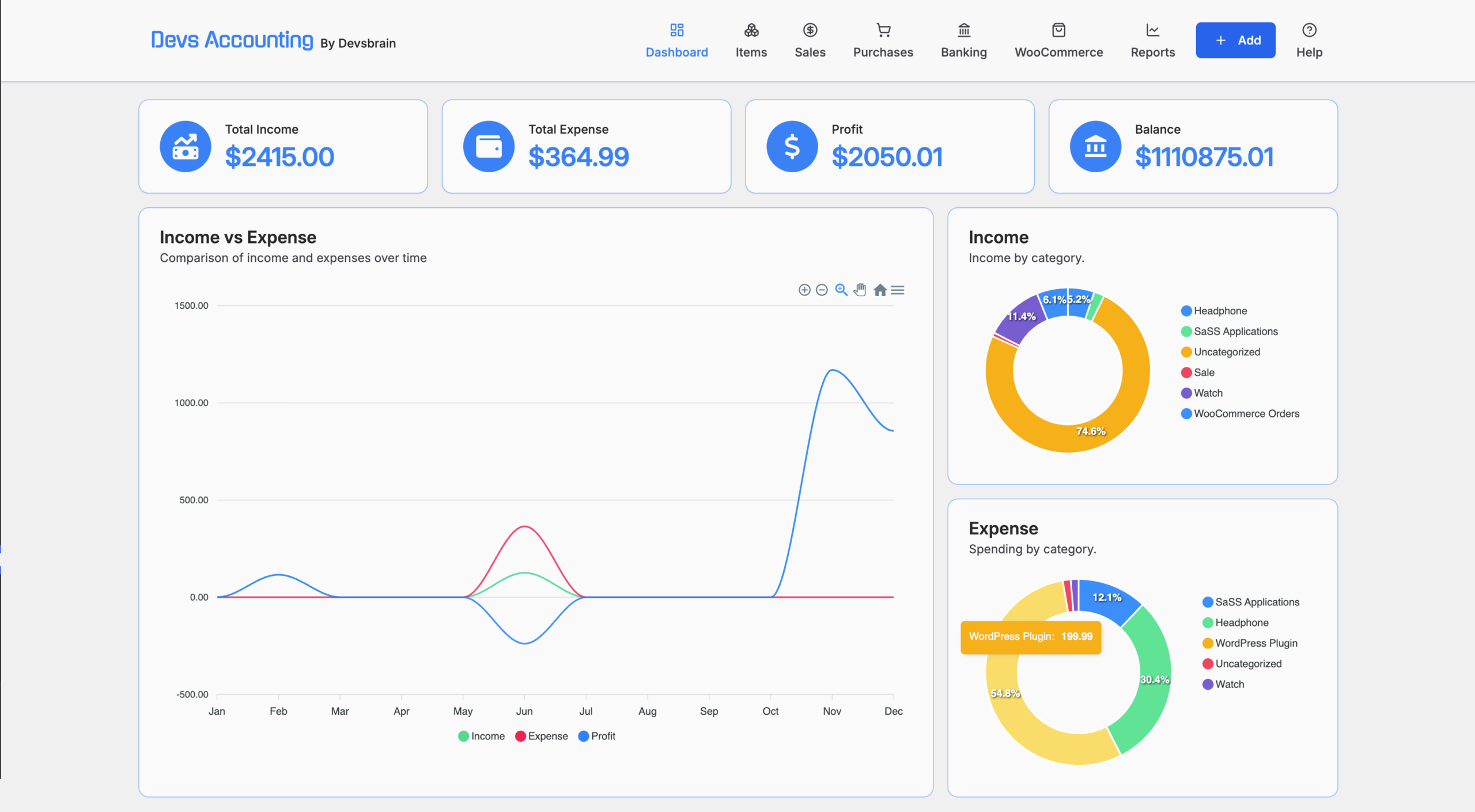
Task: Go to the Banking tab
Action: [963, 40]
